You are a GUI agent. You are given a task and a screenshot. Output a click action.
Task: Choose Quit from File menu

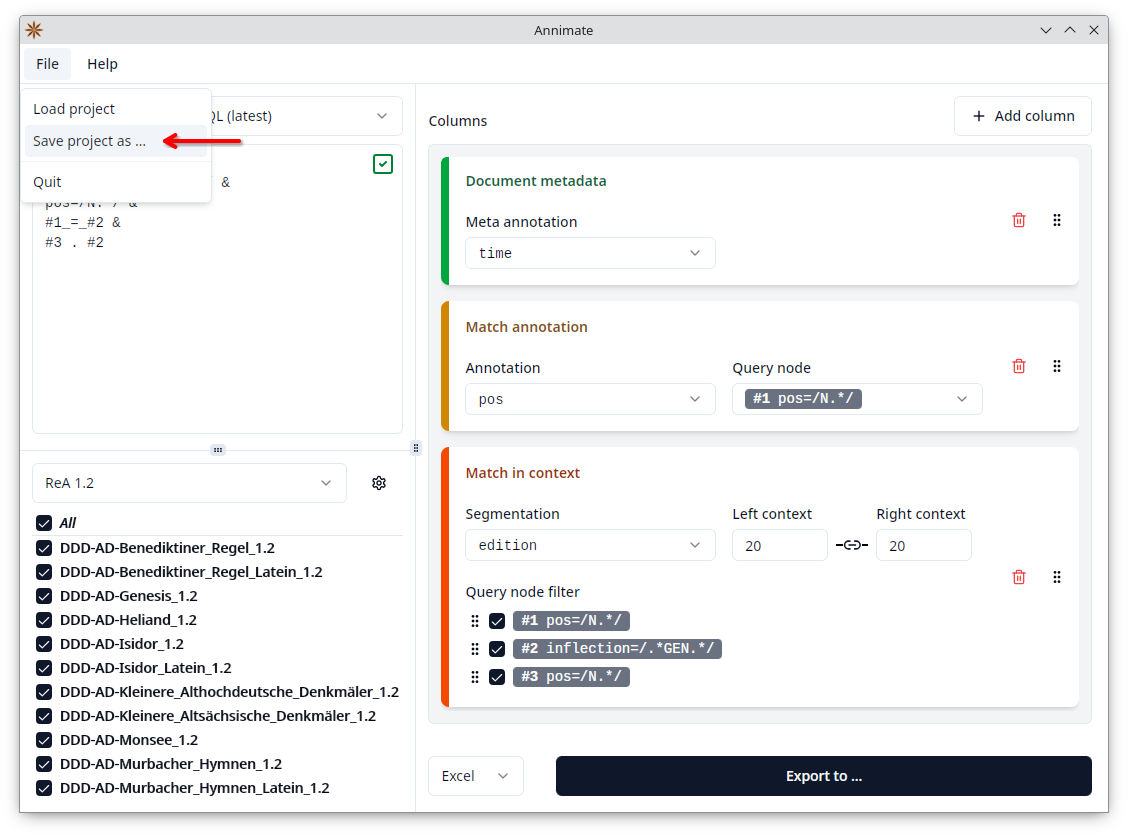coord(115,182)
